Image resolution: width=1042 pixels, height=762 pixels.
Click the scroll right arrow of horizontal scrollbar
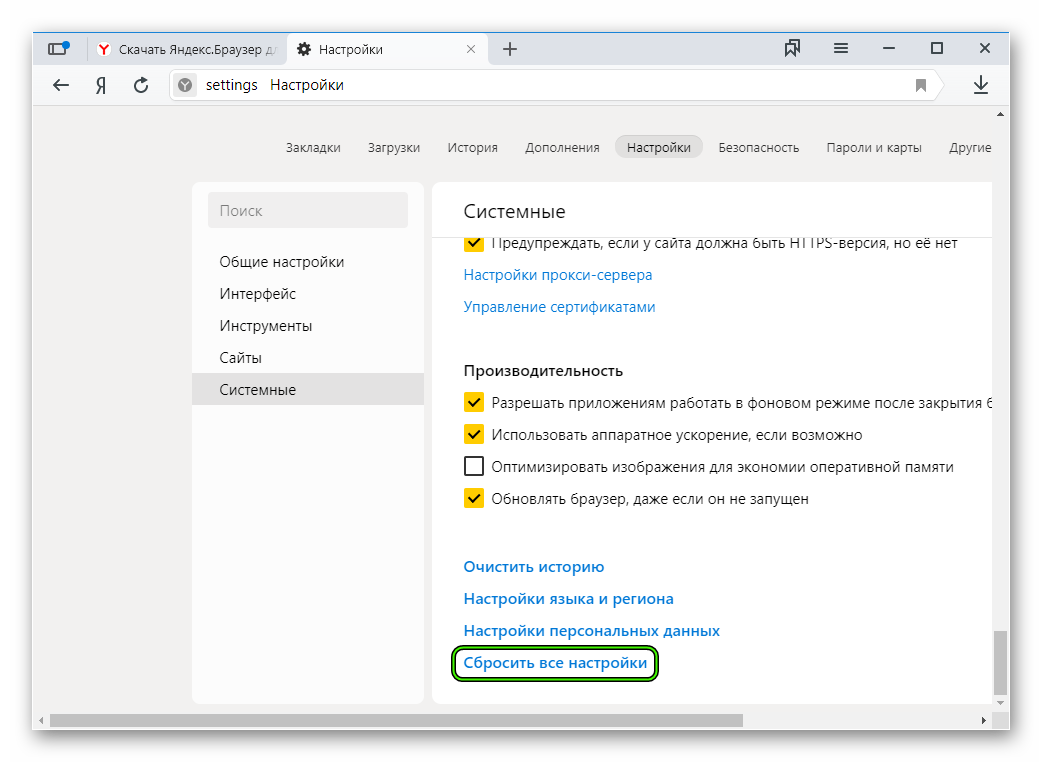click(984, 721)
